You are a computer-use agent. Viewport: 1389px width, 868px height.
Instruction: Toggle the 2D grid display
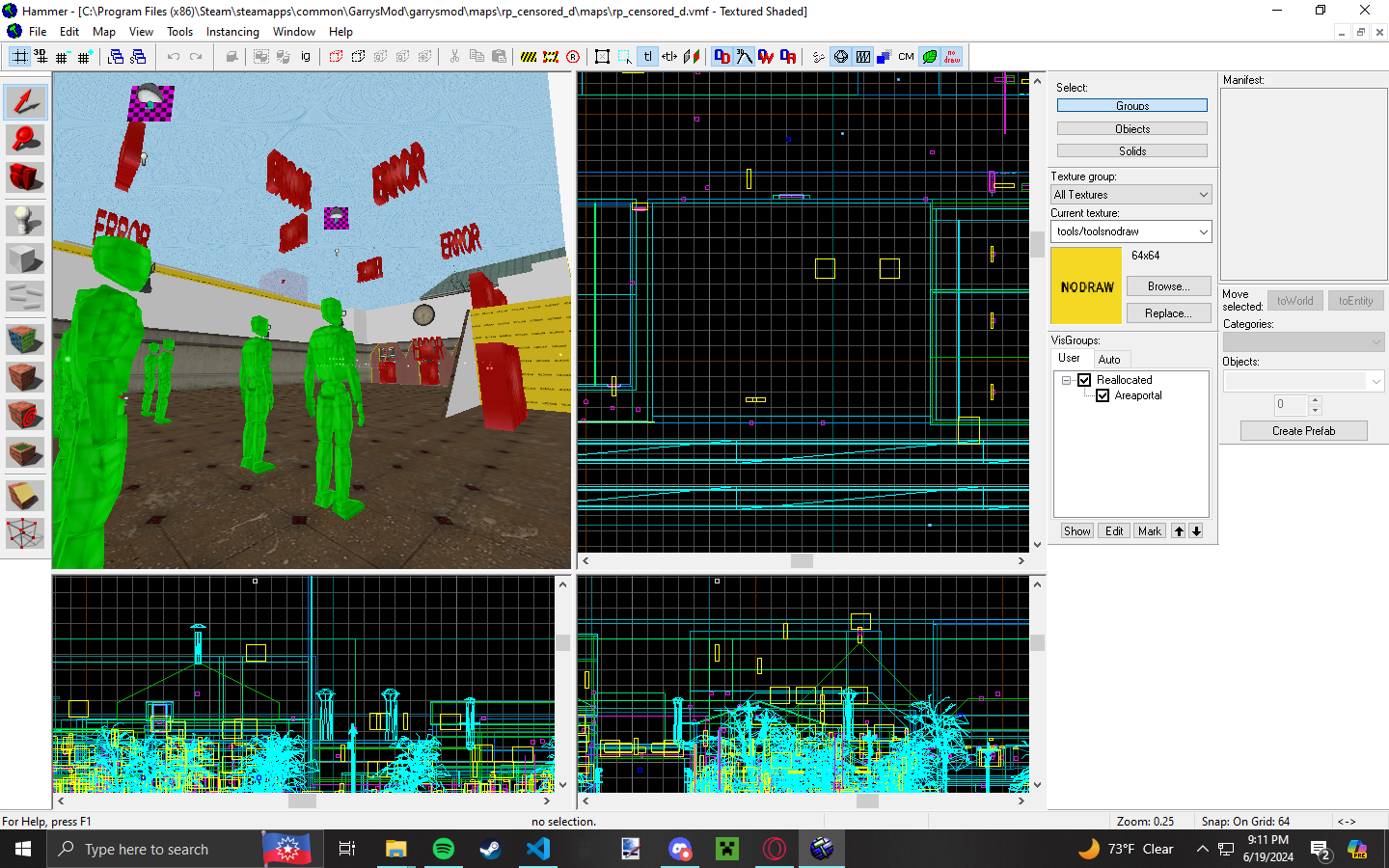coord(19,57)
